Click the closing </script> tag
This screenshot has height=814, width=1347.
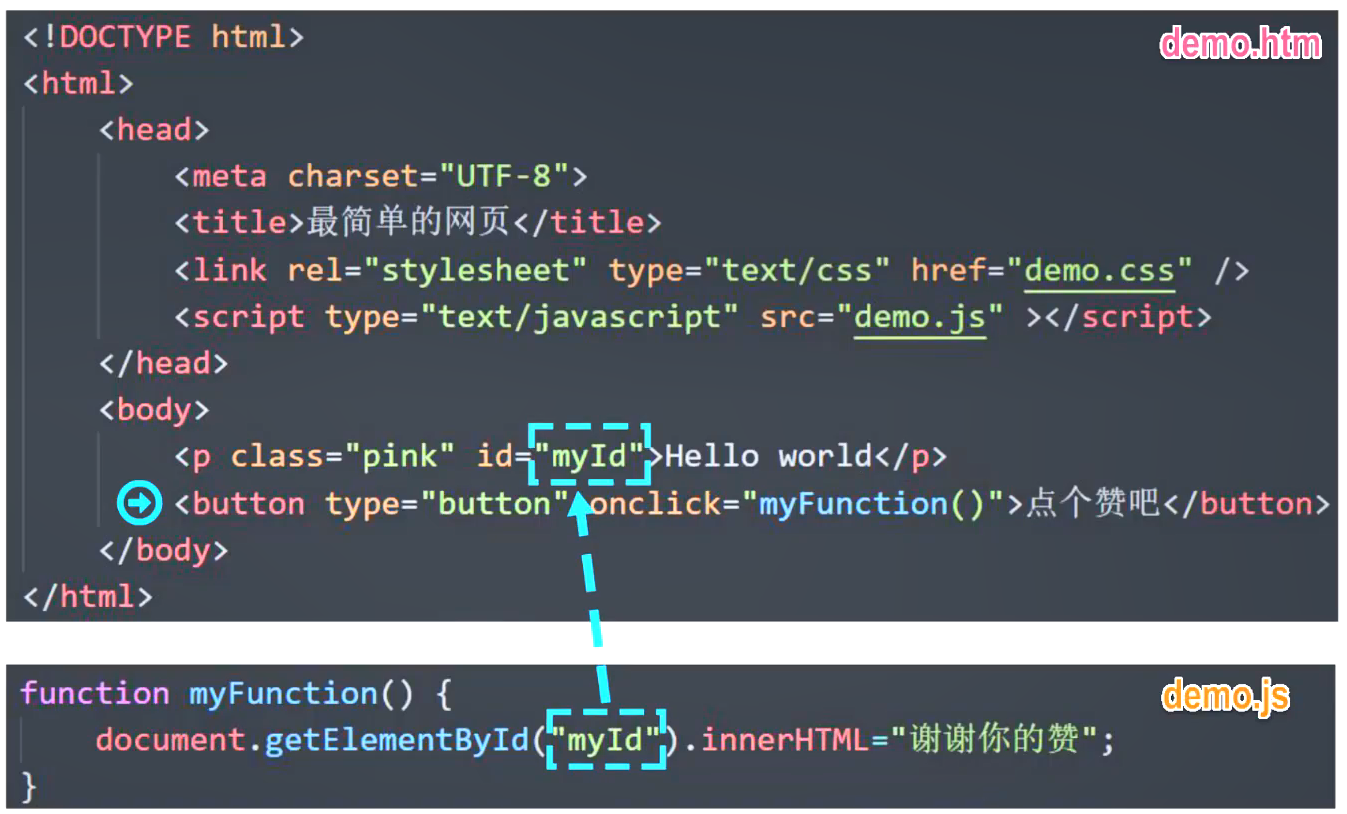1128,317
